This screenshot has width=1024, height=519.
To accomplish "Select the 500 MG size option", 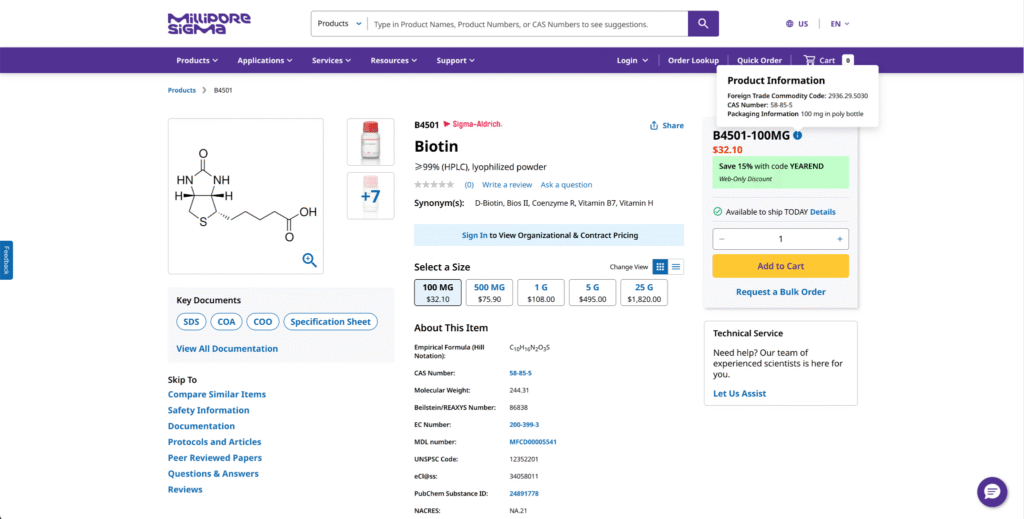I will 489,292.
